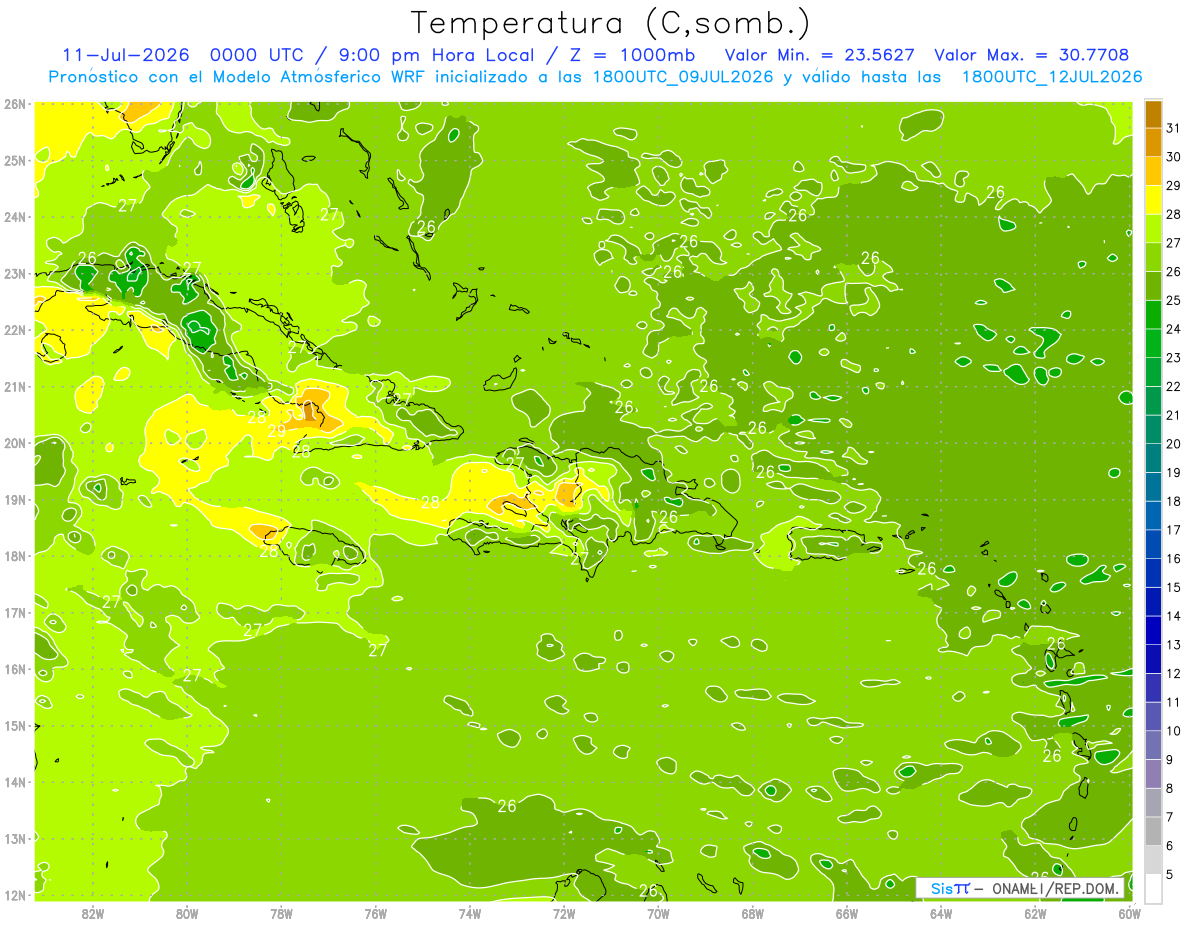Select the '1800UTC_09JUL2026' initialization time
The image size is (1200, 927).
click(683, 77)
